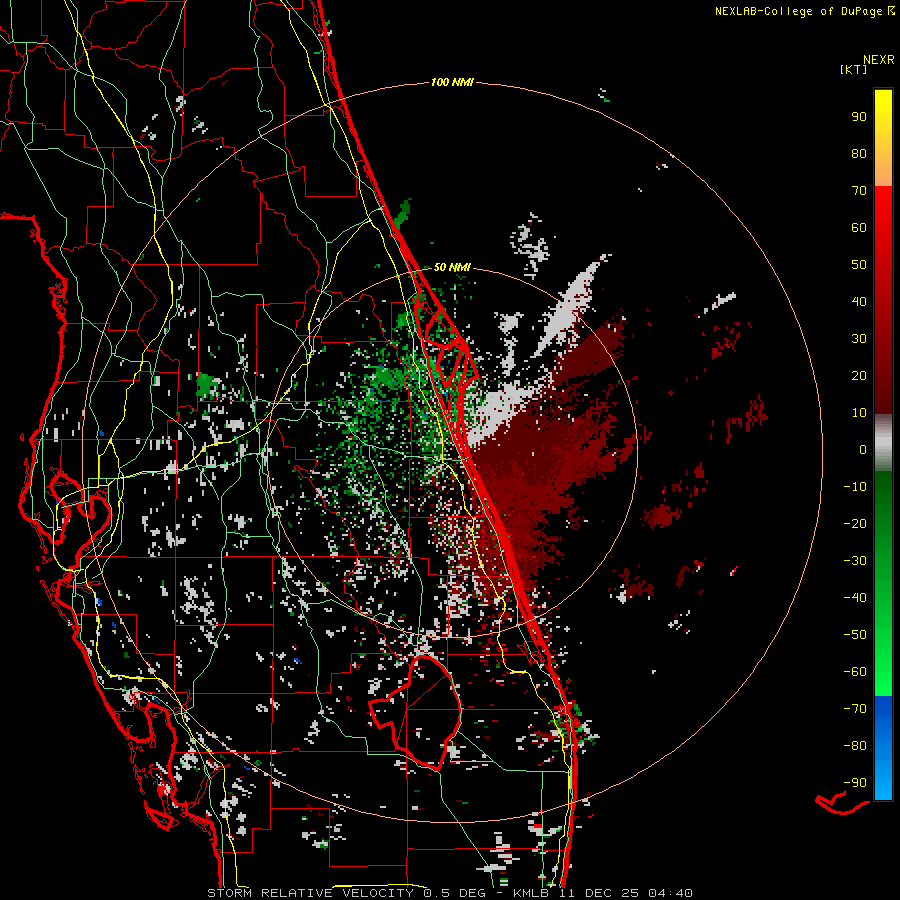Click the bottom caption starting STORM RELATIVE VELOCITY

(450, 893)
